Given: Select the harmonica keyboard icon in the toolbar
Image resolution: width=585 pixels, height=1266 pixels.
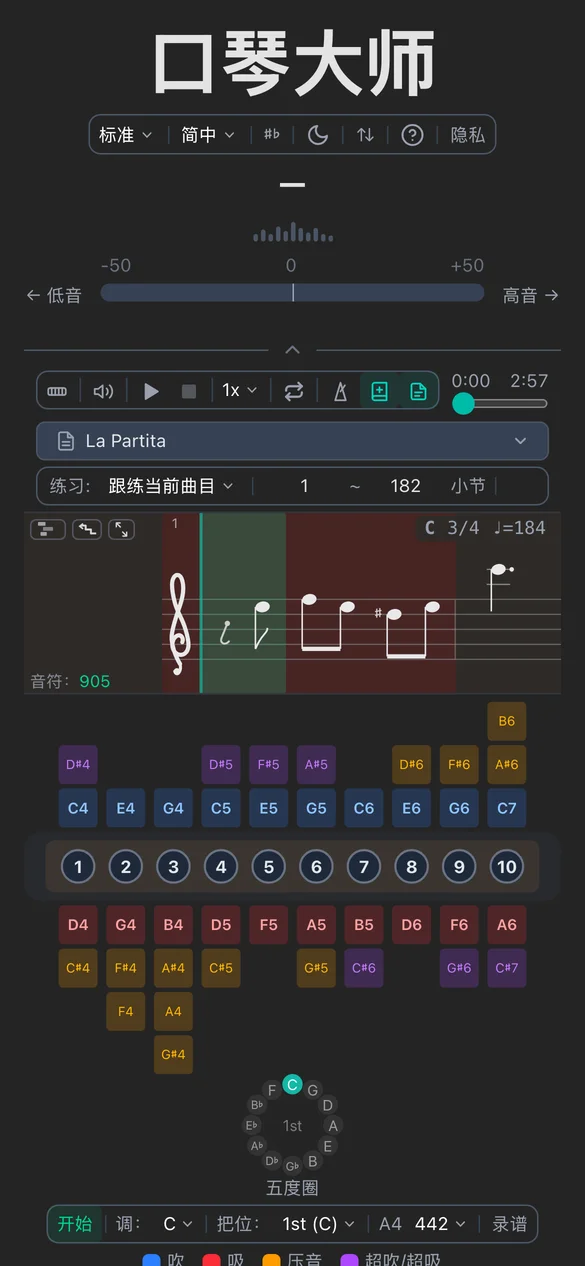Looking at the screenshot, I should 57,391.
